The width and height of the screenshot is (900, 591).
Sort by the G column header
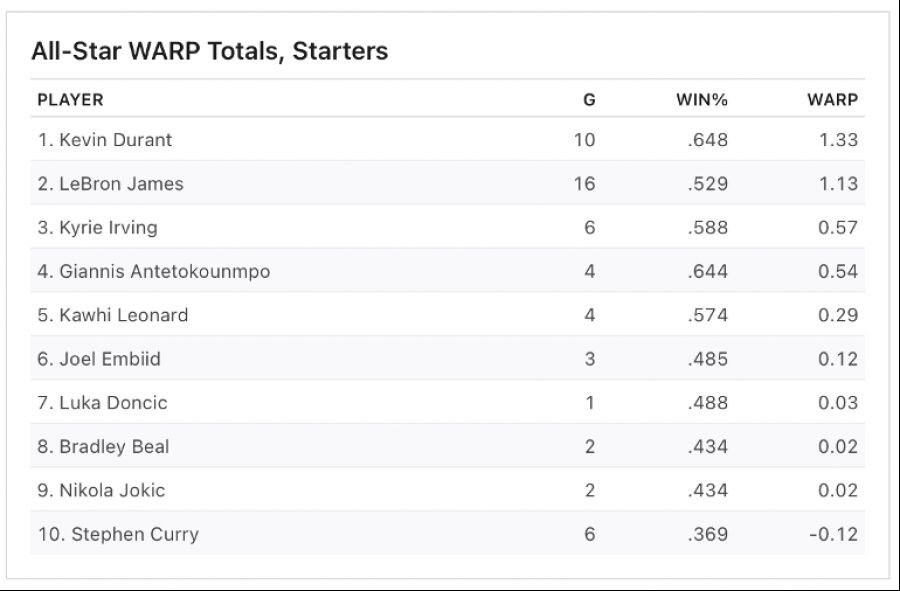tap(589, 100)
